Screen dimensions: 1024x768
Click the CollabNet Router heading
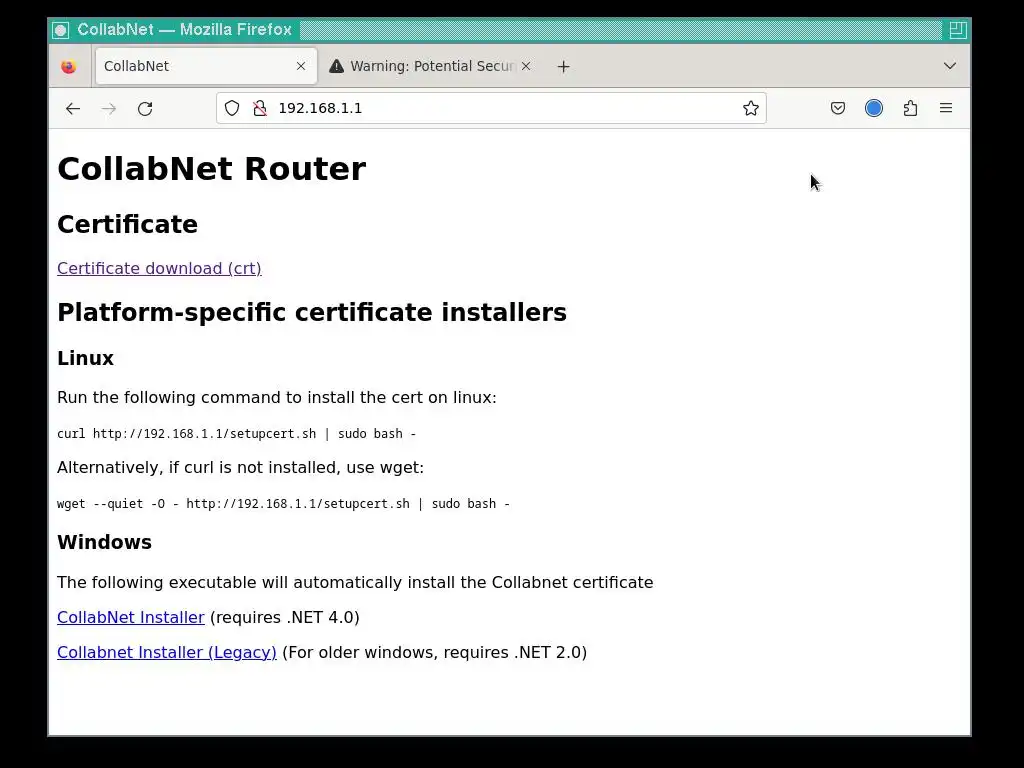(212, 168)
